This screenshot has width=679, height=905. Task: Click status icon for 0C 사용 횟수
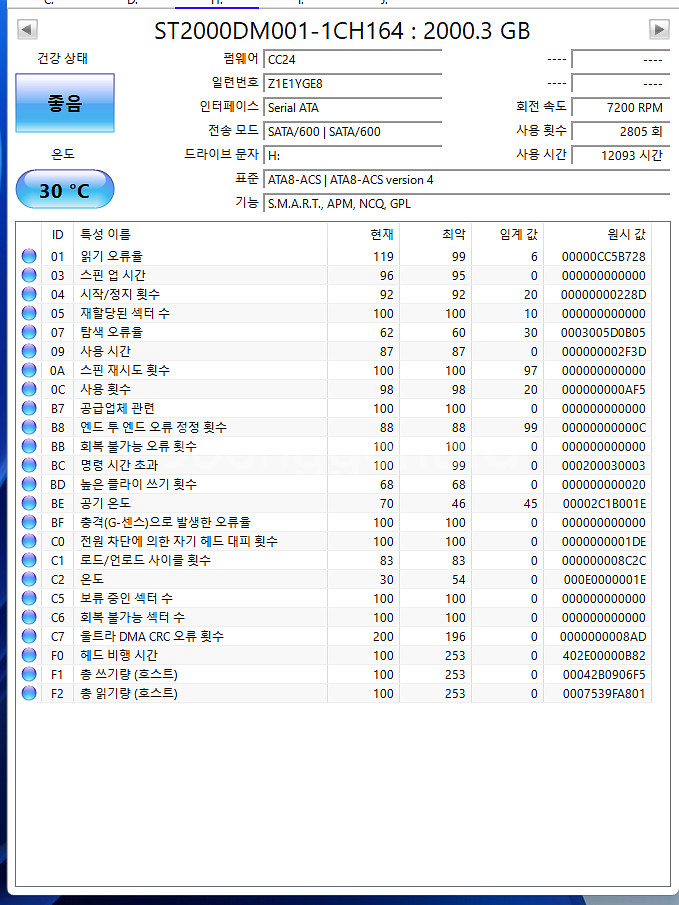[x=29, y=390]
